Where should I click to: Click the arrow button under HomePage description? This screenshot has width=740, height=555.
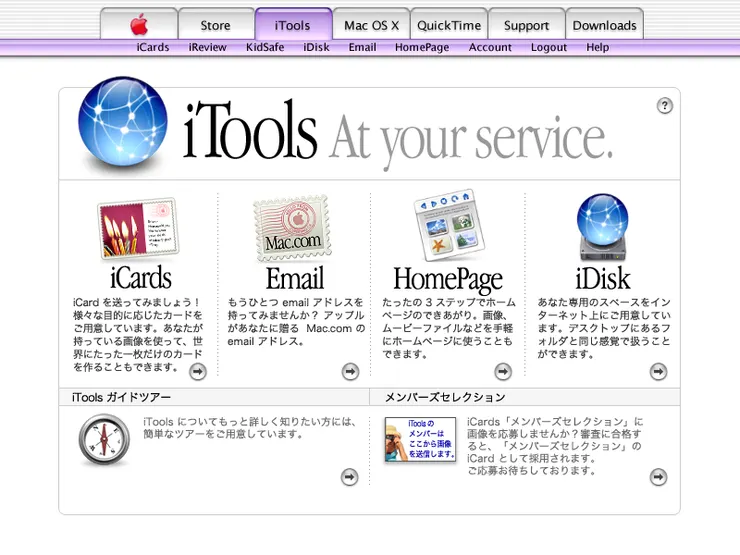click(x=503, y=371)
